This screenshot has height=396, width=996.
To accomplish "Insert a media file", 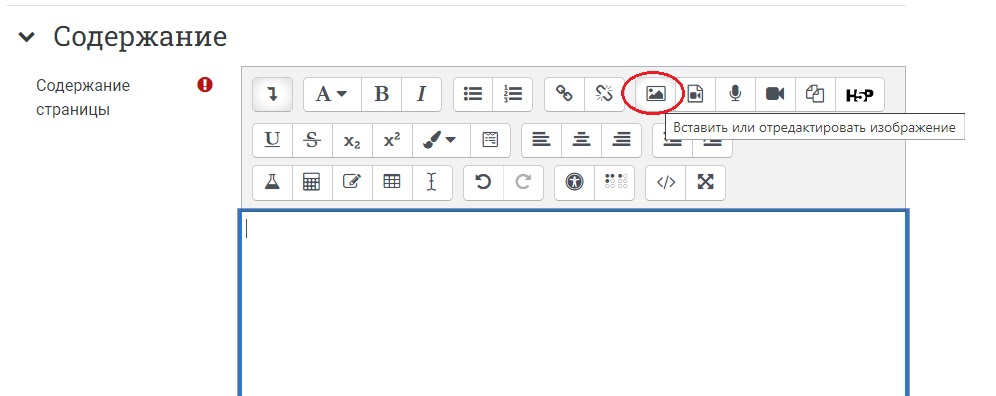I will click(696, 94).
